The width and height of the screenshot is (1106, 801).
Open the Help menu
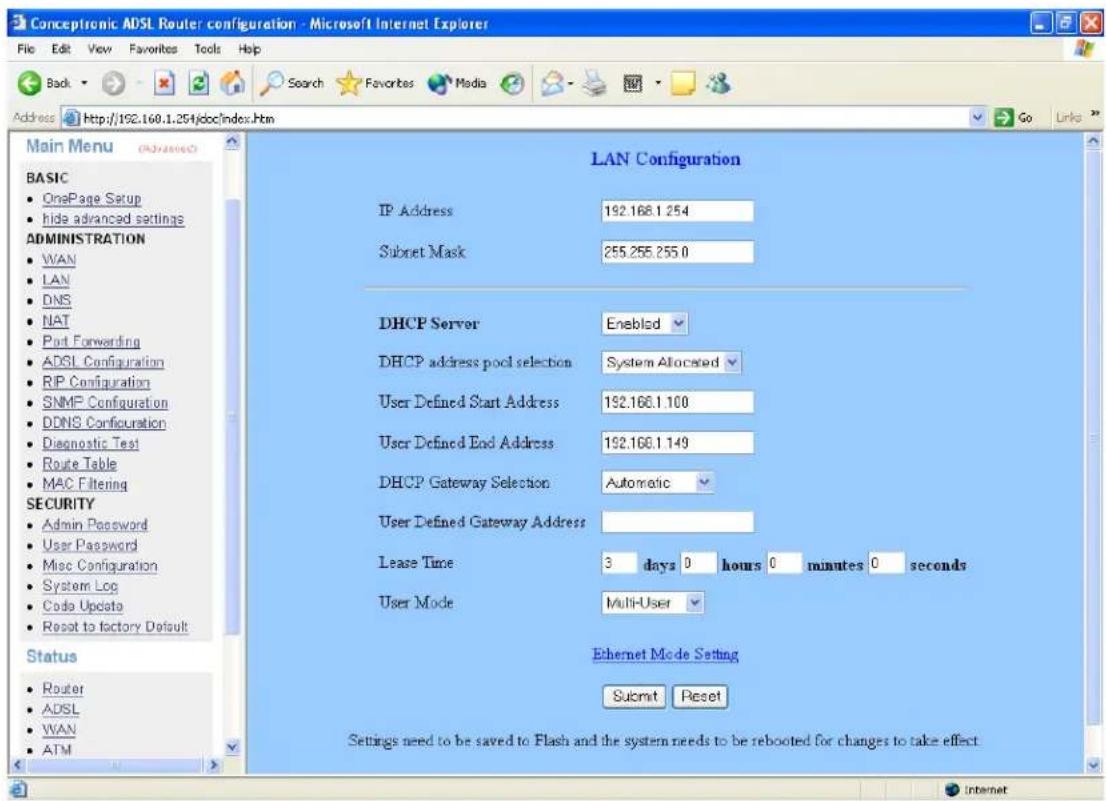click(x=249, y=49)
